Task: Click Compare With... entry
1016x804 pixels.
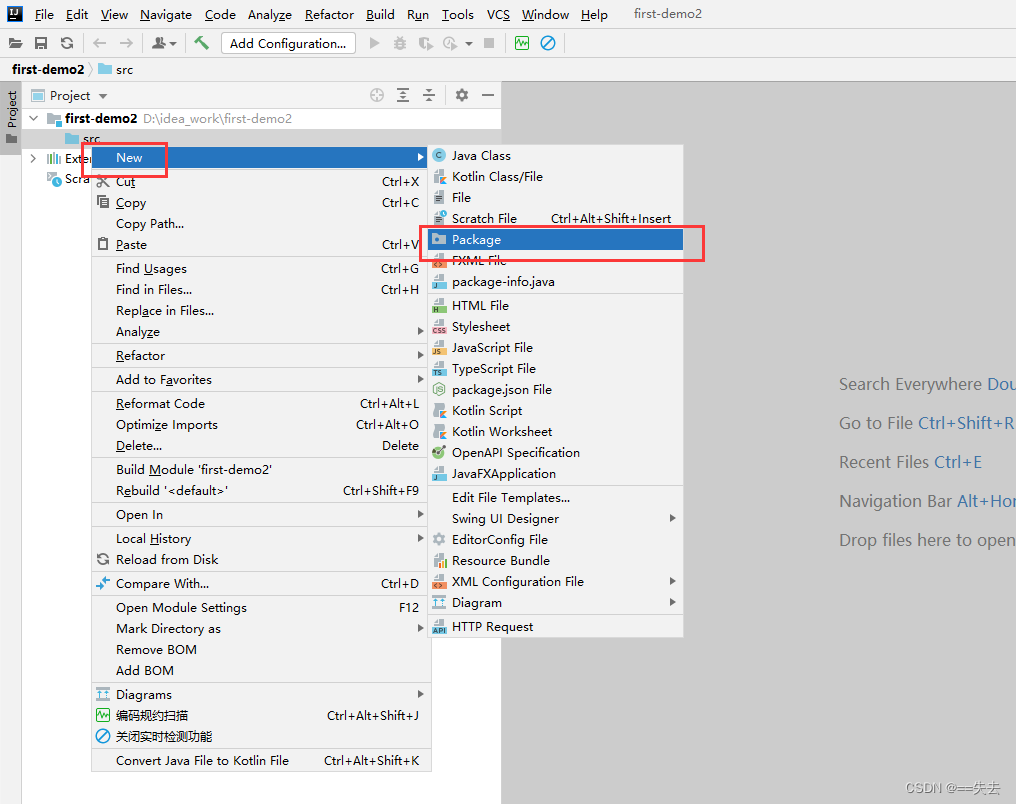Action: click(x=259, y=583)
